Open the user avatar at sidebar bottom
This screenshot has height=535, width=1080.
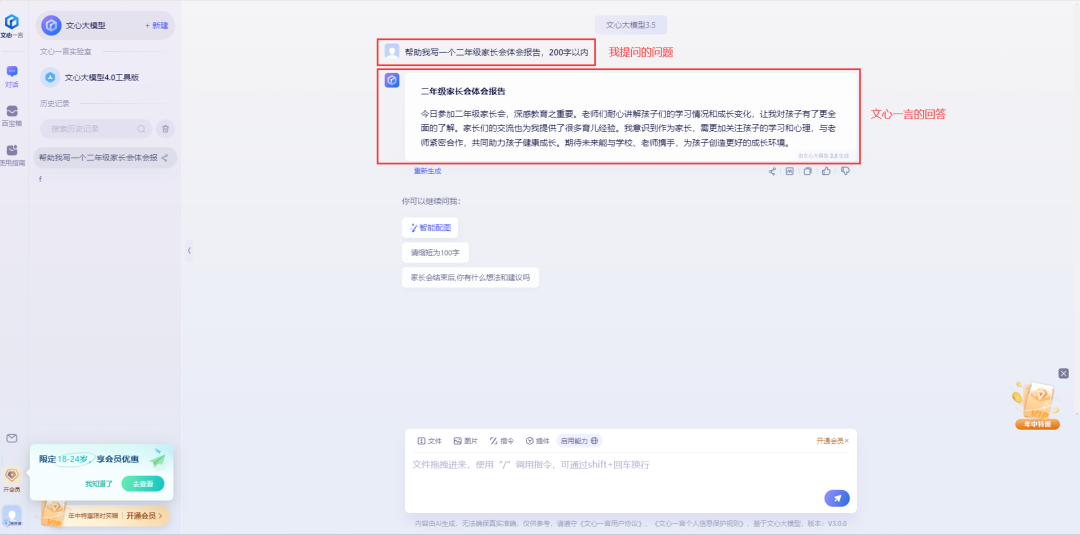[12, 516]
